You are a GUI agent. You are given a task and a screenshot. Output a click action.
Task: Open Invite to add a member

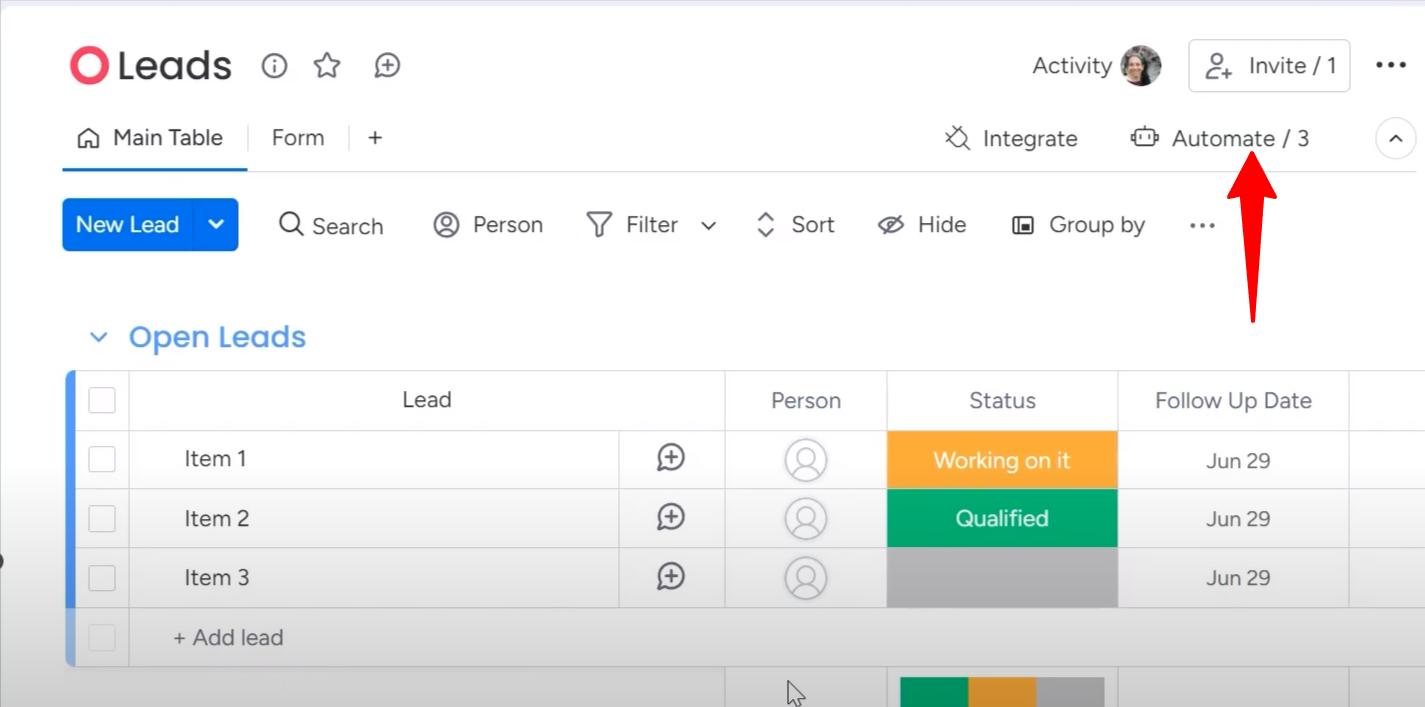pos(1269,65)
